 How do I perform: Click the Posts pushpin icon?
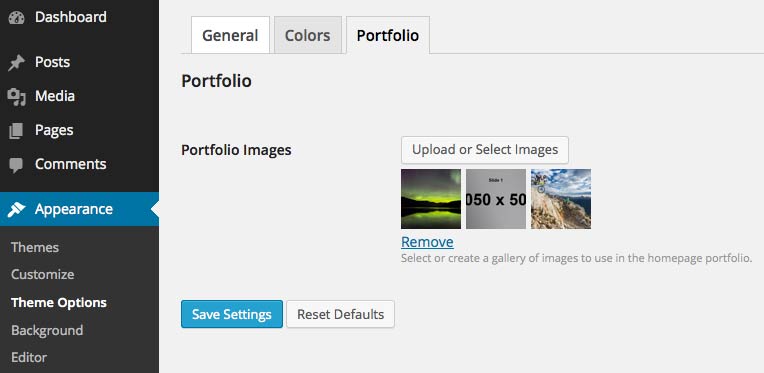pos(16,63)
